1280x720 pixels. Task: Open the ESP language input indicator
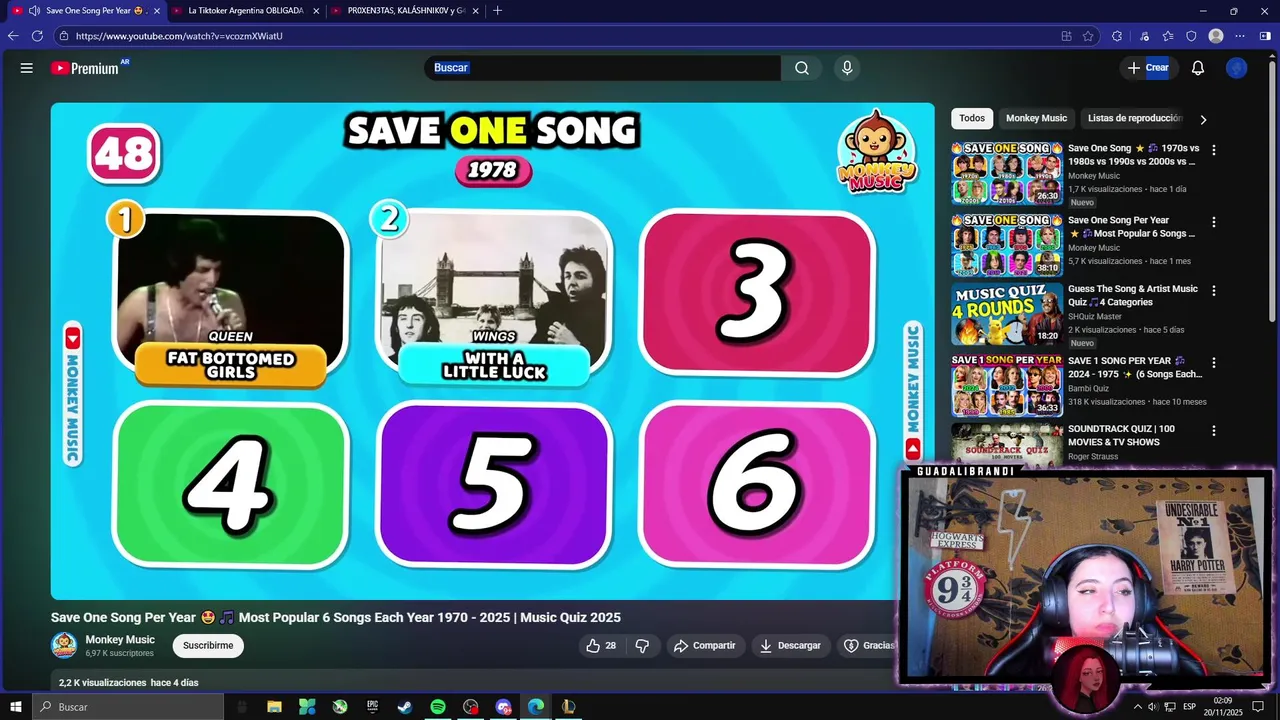point(1189,707)
